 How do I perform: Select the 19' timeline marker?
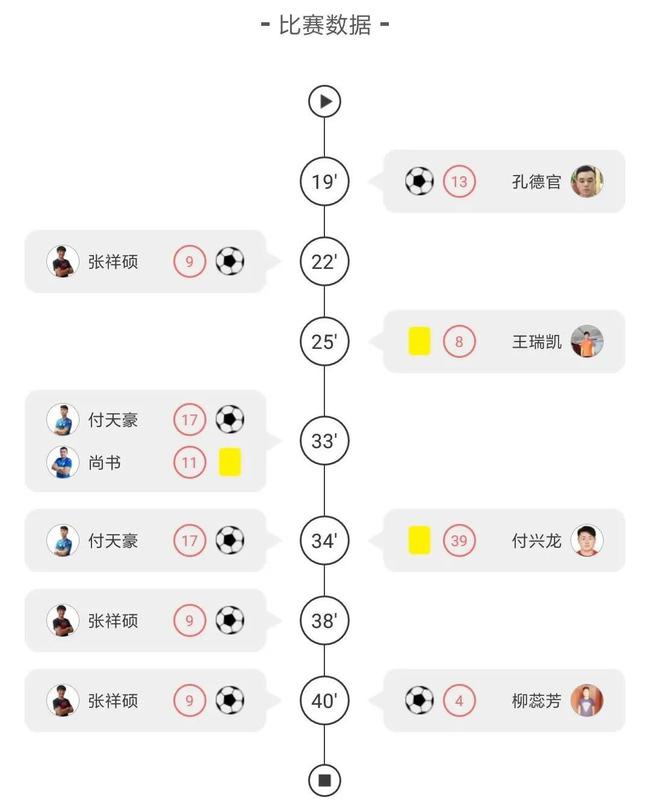pos(324,182)
